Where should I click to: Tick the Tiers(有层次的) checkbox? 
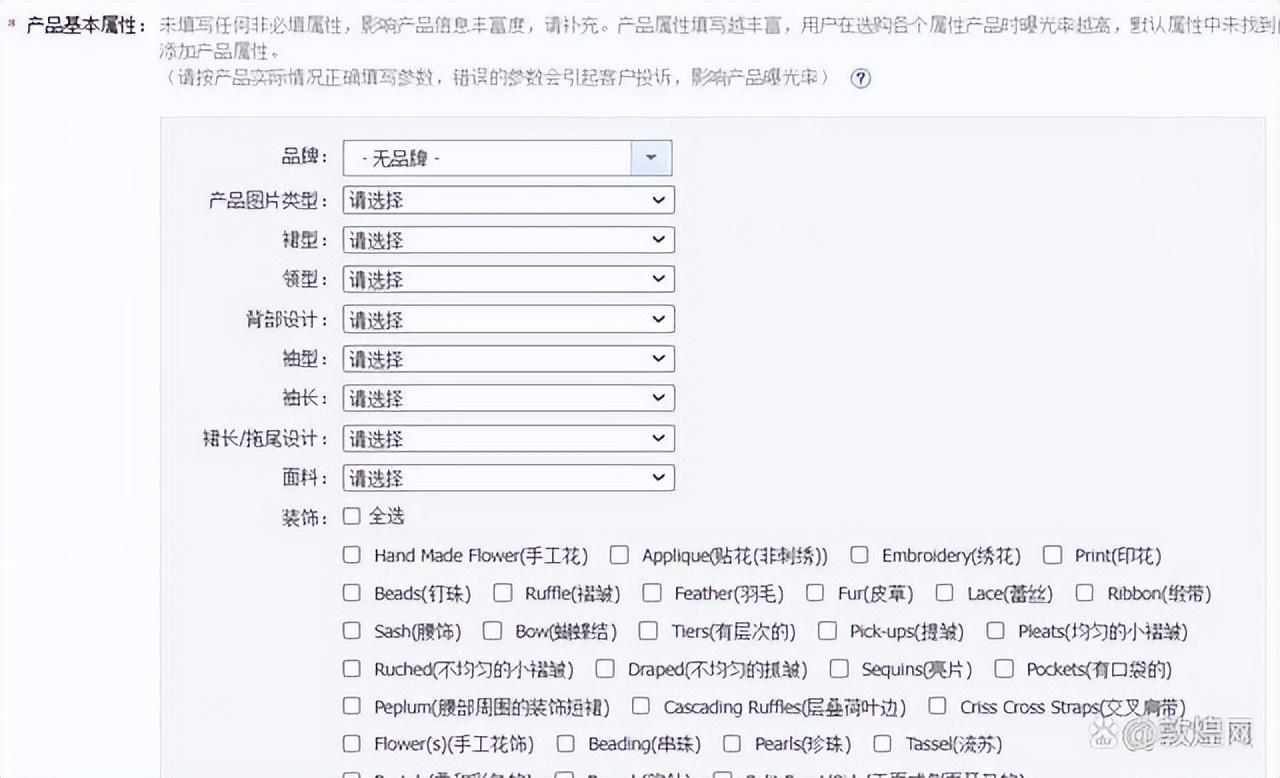click(x=649, y=630)
